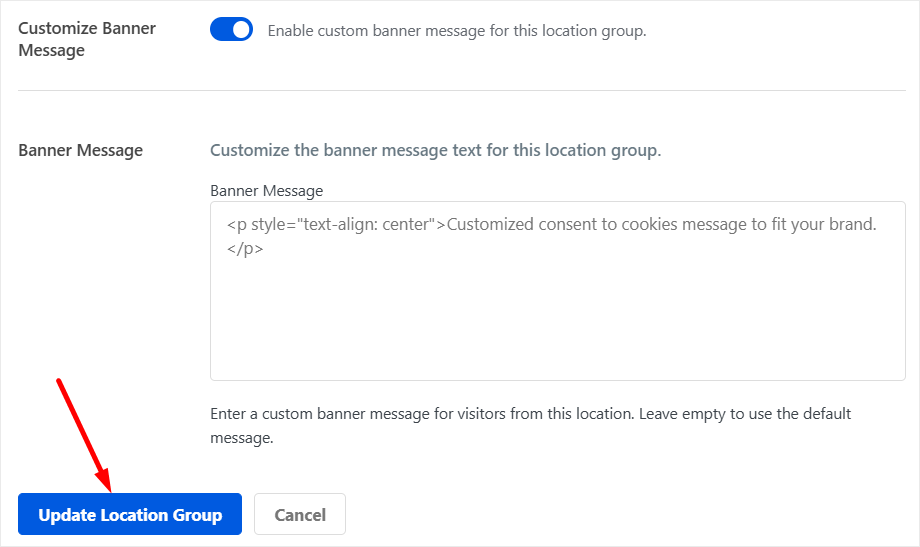The height and width of the screenshot is (547, 920).
Task: Click inside the Banner Message textarea
Action: click(x=557, y=291)
